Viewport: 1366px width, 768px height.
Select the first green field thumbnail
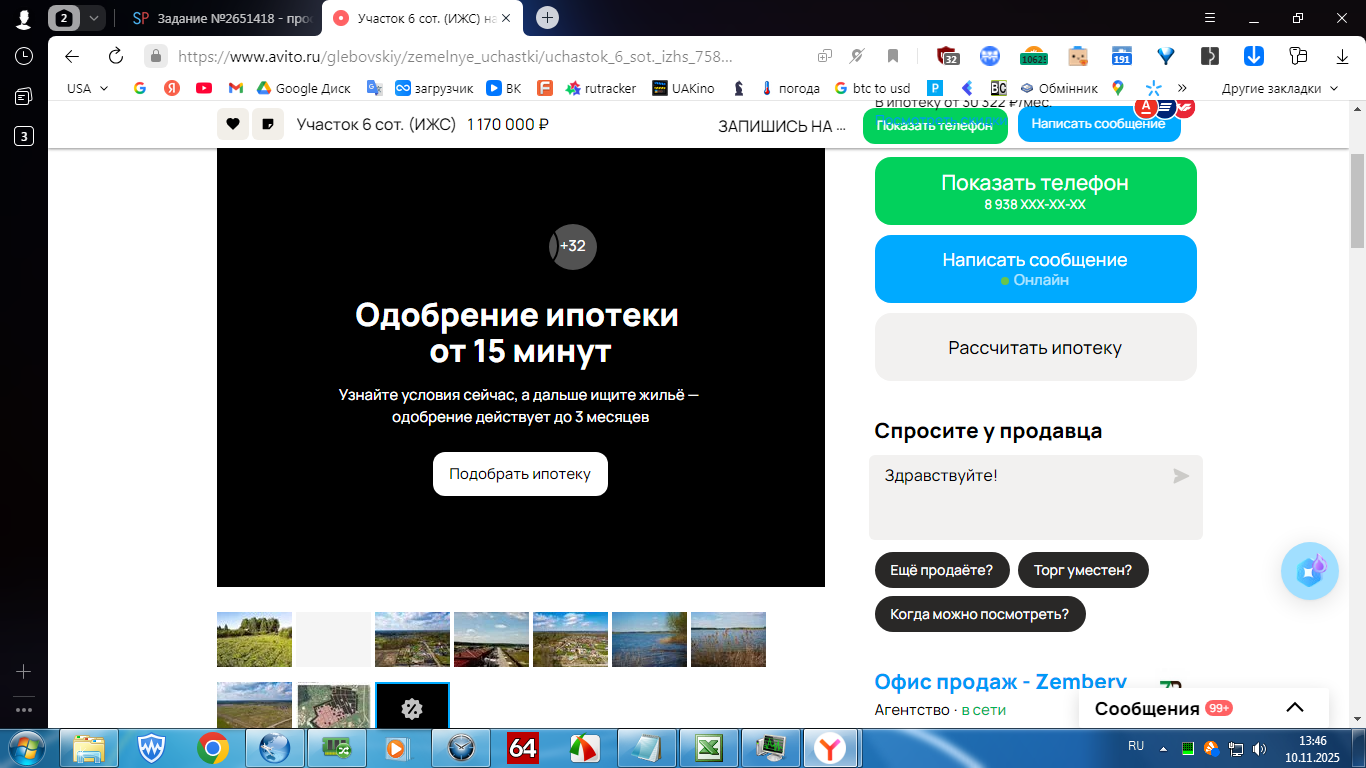(254, 639)
